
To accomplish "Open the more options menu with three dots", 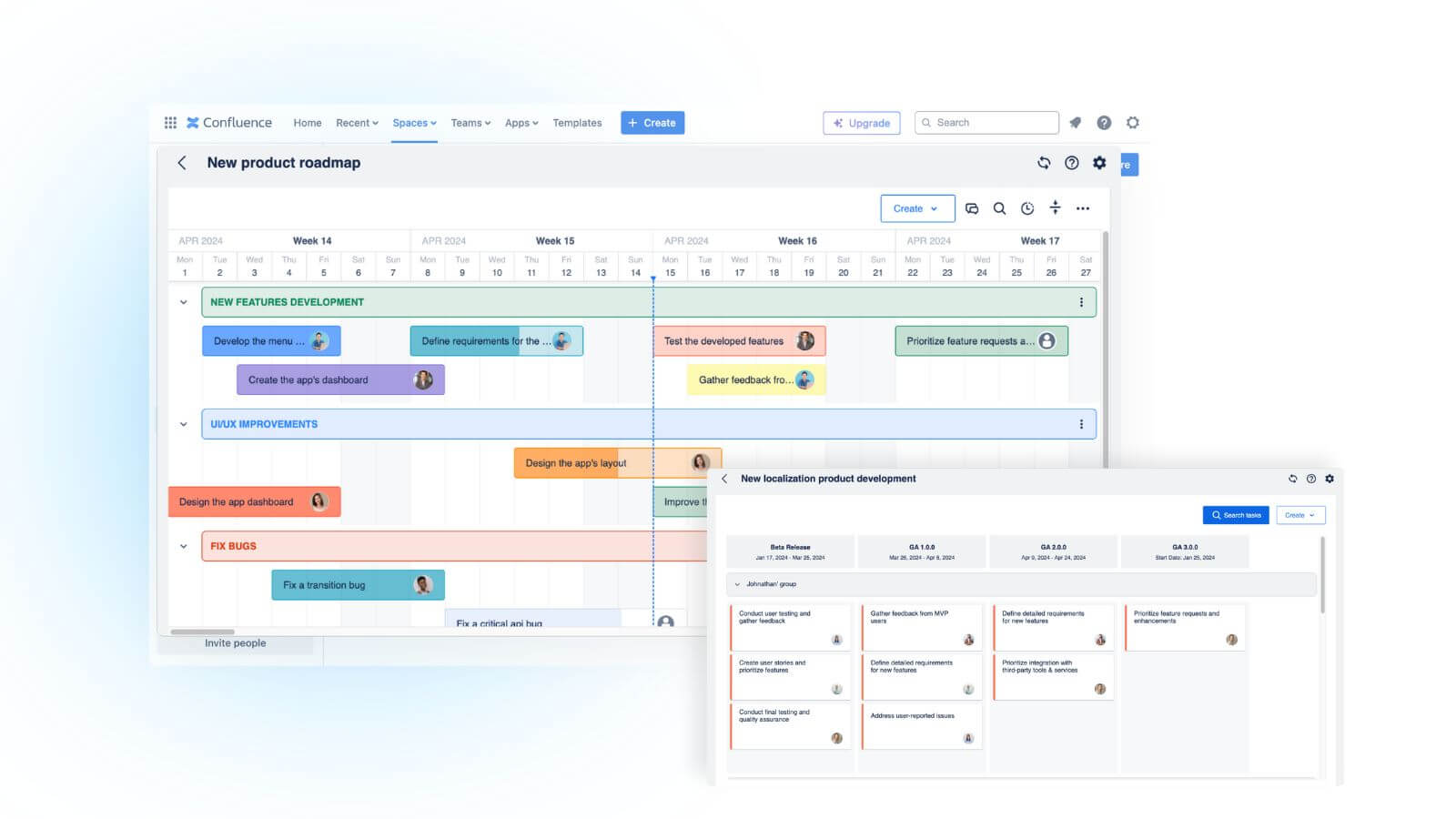I will click(x=1083, y=208).
